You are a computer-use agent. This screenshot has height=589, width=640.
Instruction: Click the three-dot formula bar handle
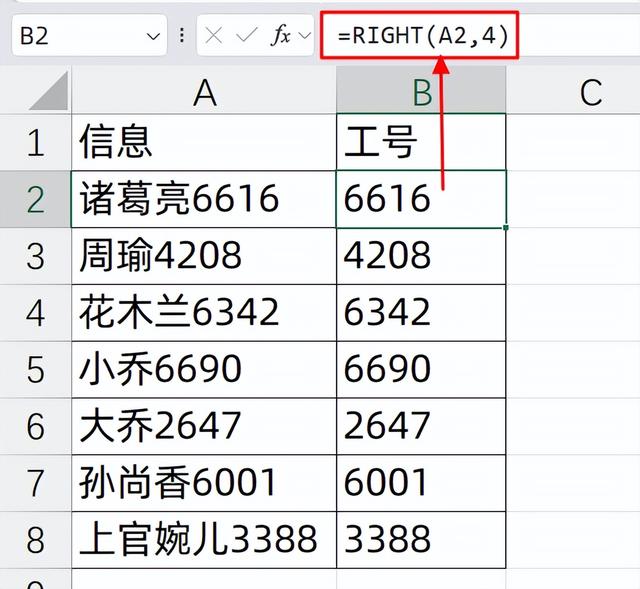tap(182, 36)
